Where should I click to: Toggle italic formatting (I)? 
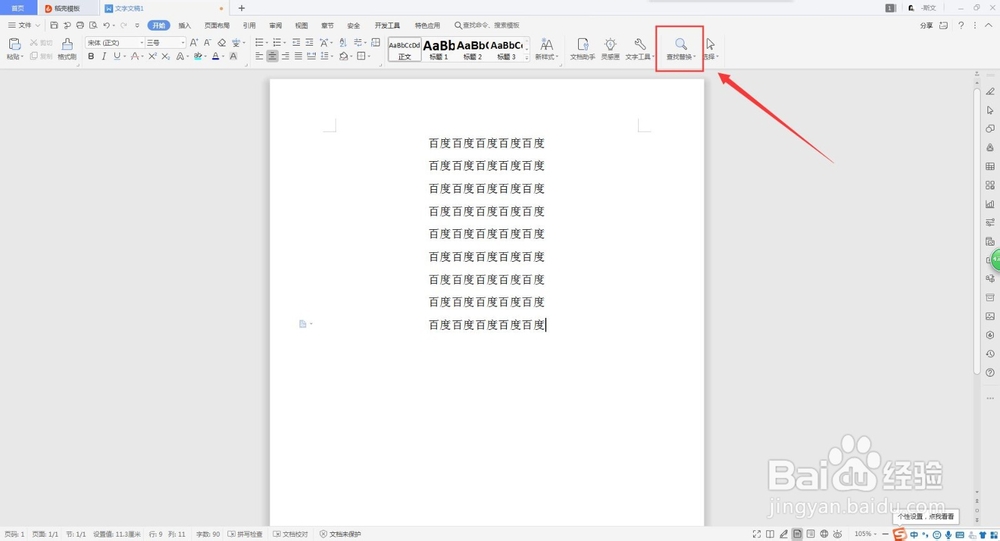104,56
